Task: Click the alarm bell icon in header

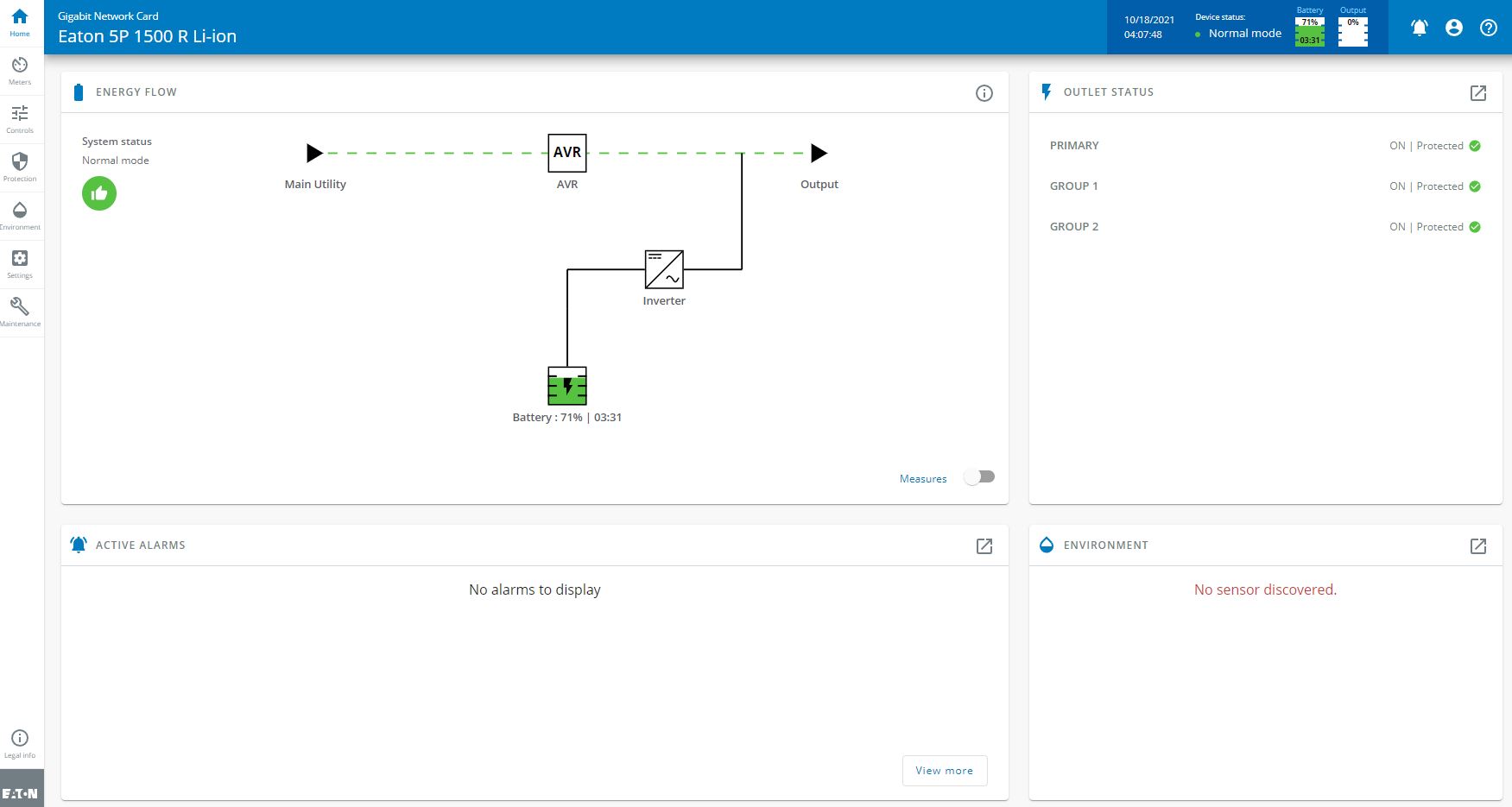Action: point(1419,28)
